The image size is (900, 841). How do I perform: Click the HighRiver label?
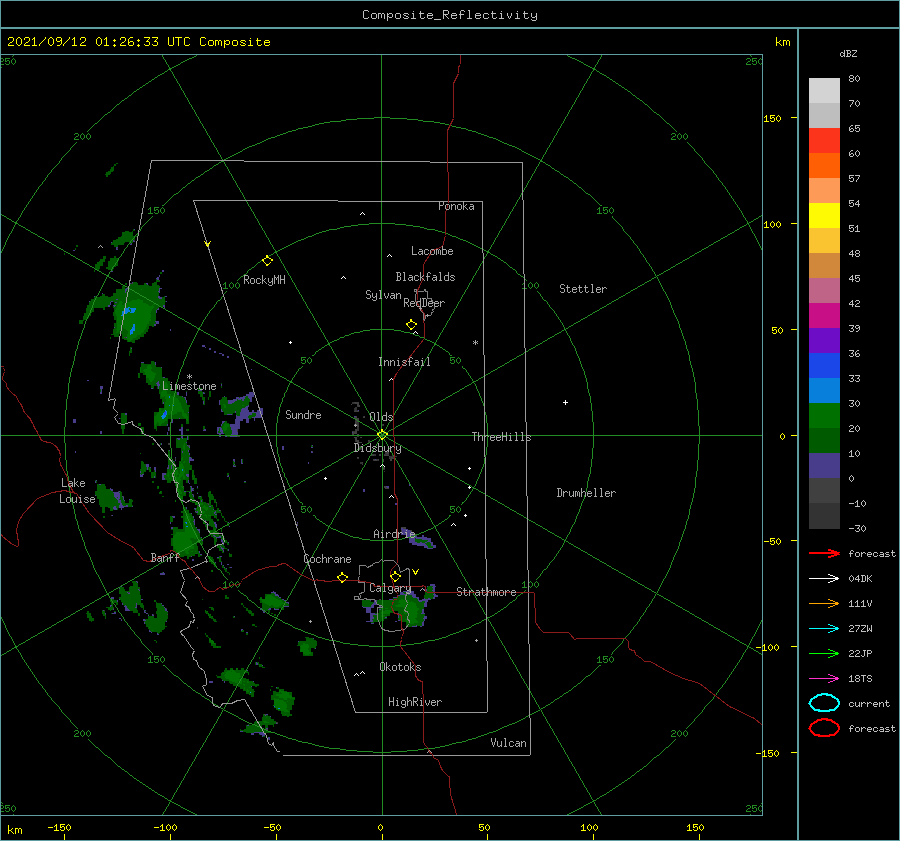click(x=415, y=702)
